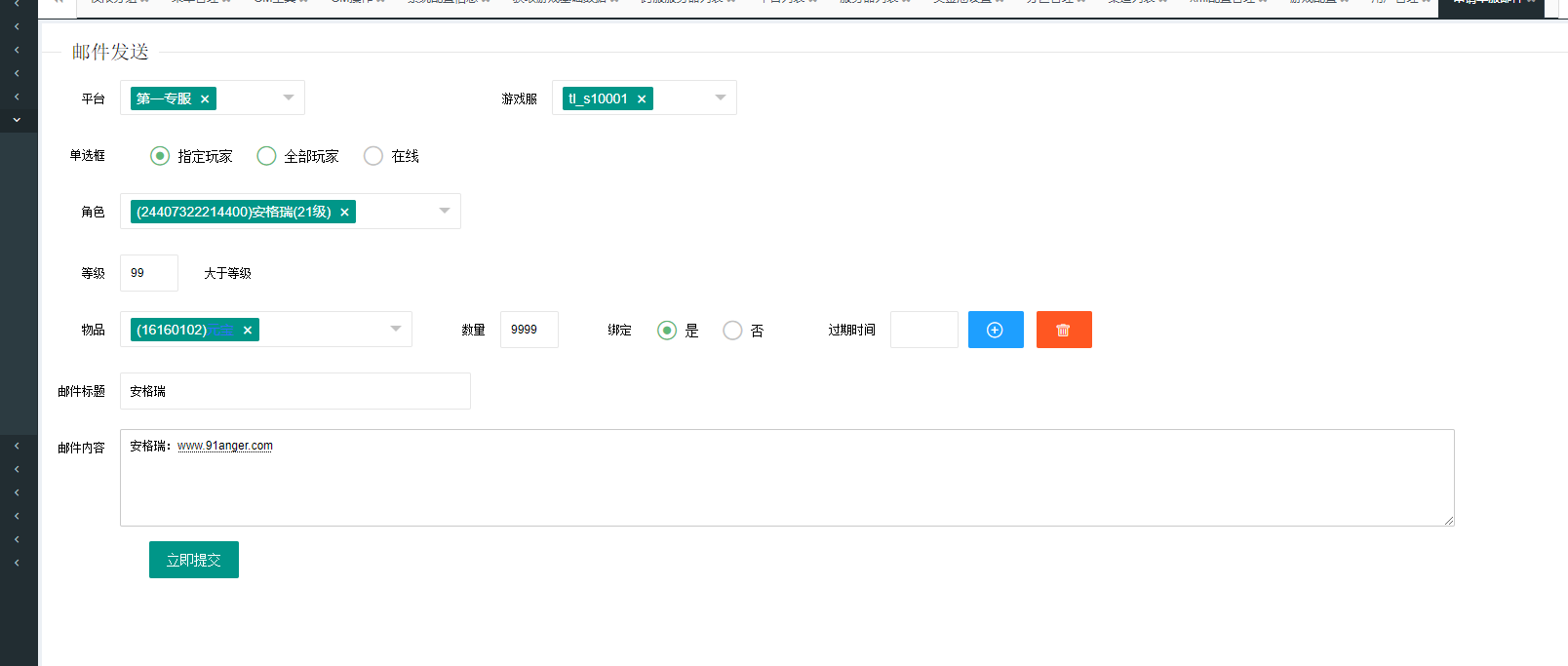Click the orange trash delete button
This screenshot has height=666, width=1568.
coord(1064,330)
